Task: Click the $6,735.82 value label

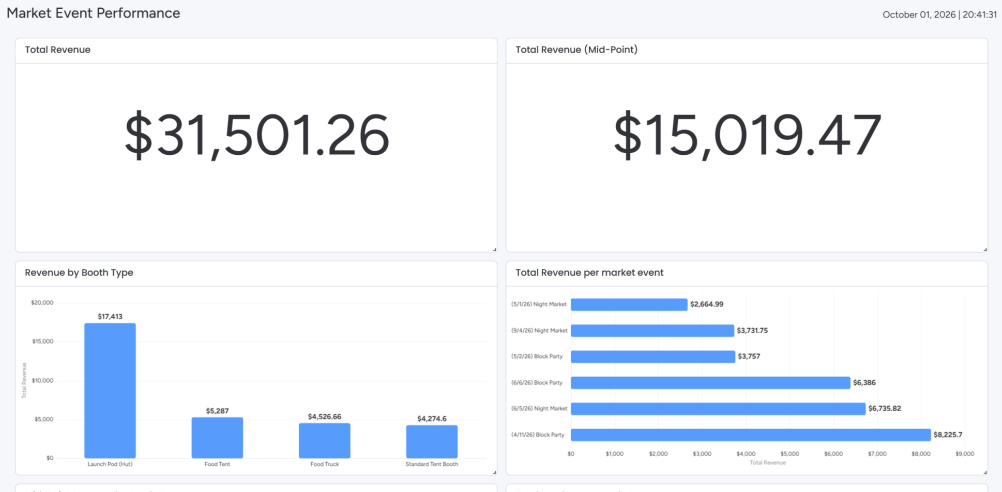Action: (885, 409)
